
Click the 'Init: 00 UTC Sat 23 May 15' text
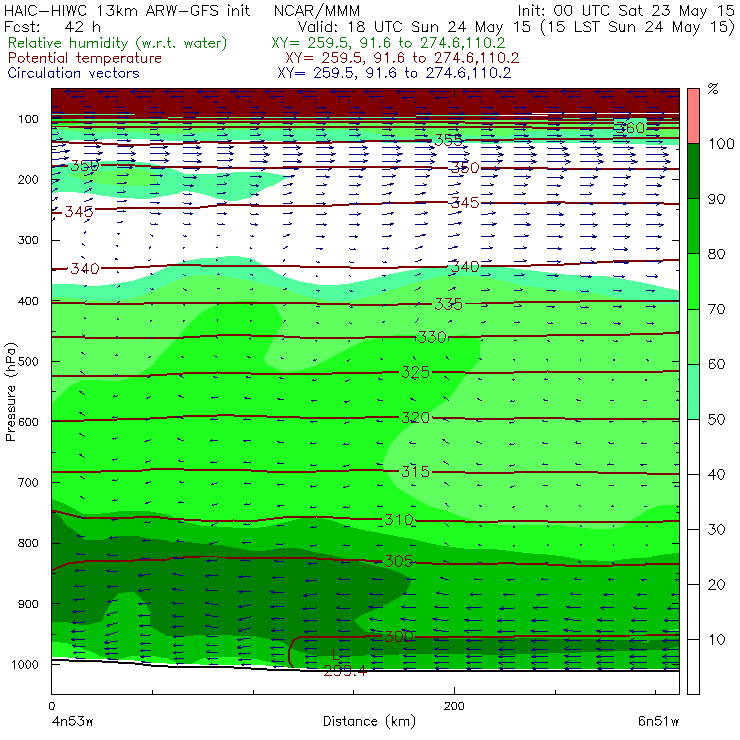click(626, 11)
